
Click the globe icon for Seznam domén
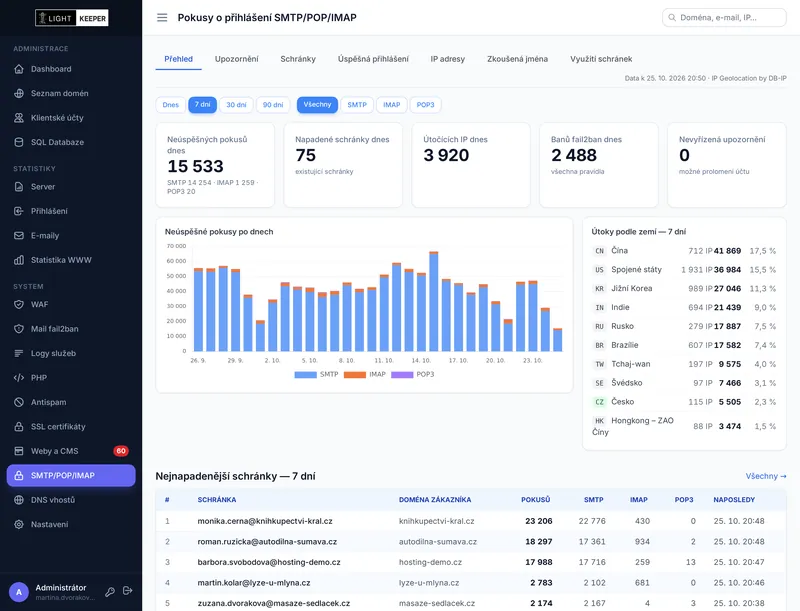19,93
